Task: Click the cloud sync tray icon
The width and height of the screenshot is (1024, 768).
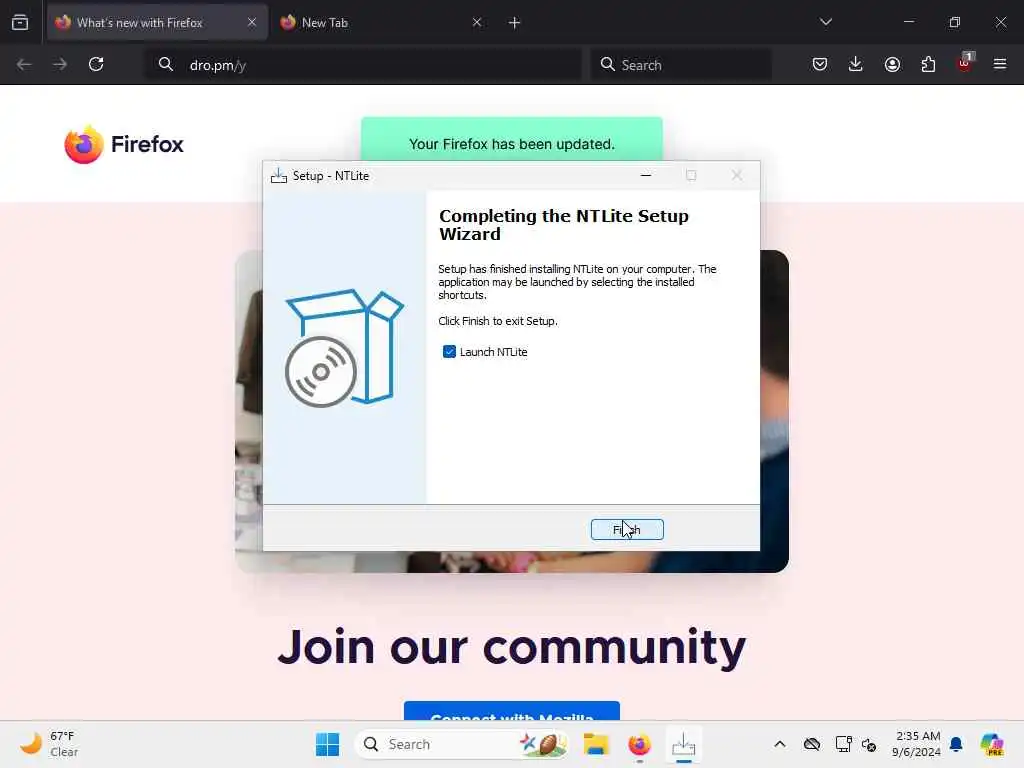Action: [x=812, y=744]
